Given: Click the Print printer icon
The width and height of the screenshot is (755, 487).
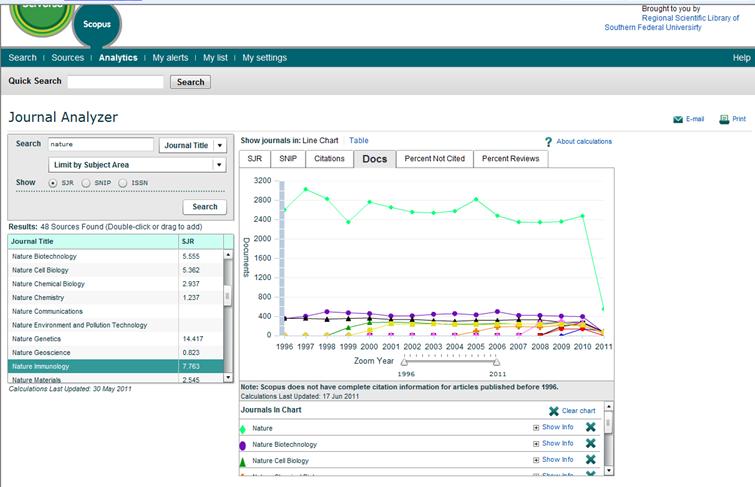Looking at the screenshot, I should (724, 119).
